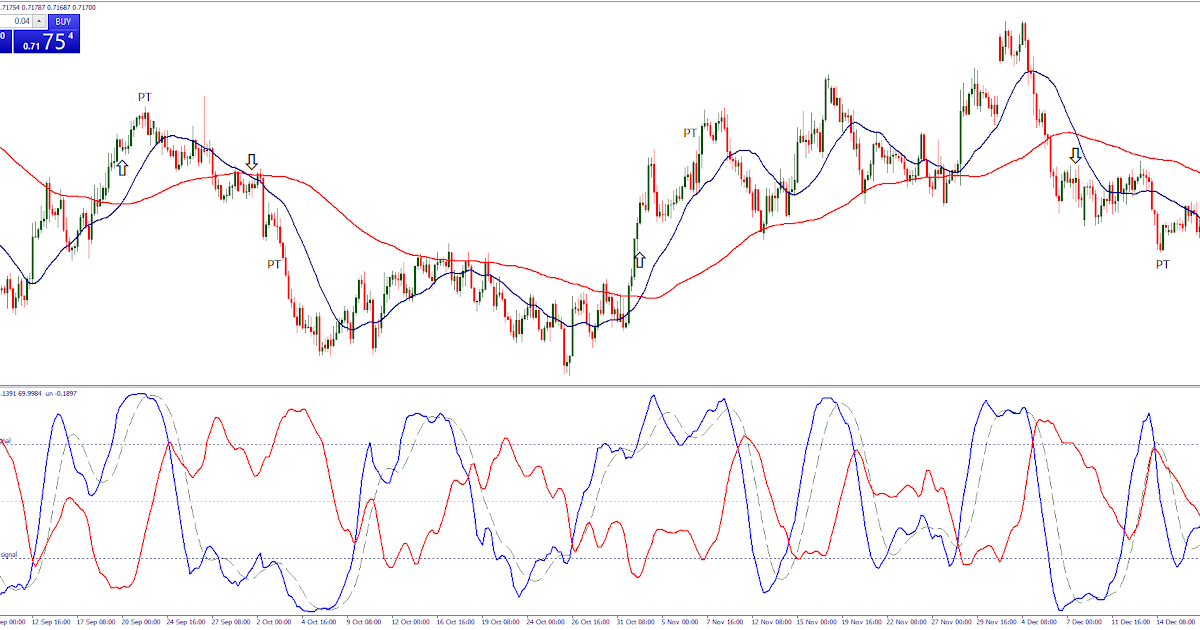
Task: Select the down arrow signal near 2 Oct
Action: click(x=252, y=161)
